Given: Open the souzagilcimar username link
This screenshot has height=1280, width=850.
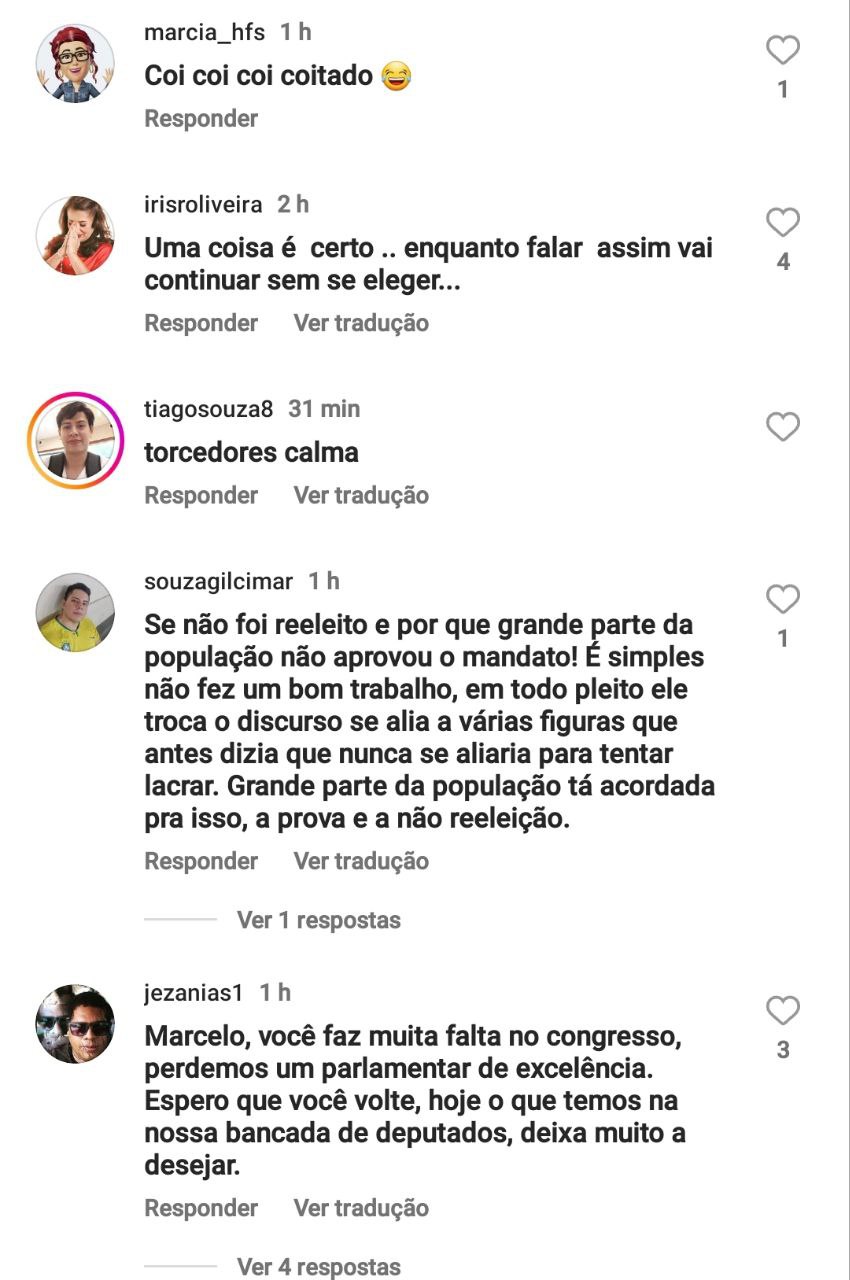Looking at the screenshot, I should (218, 581).
